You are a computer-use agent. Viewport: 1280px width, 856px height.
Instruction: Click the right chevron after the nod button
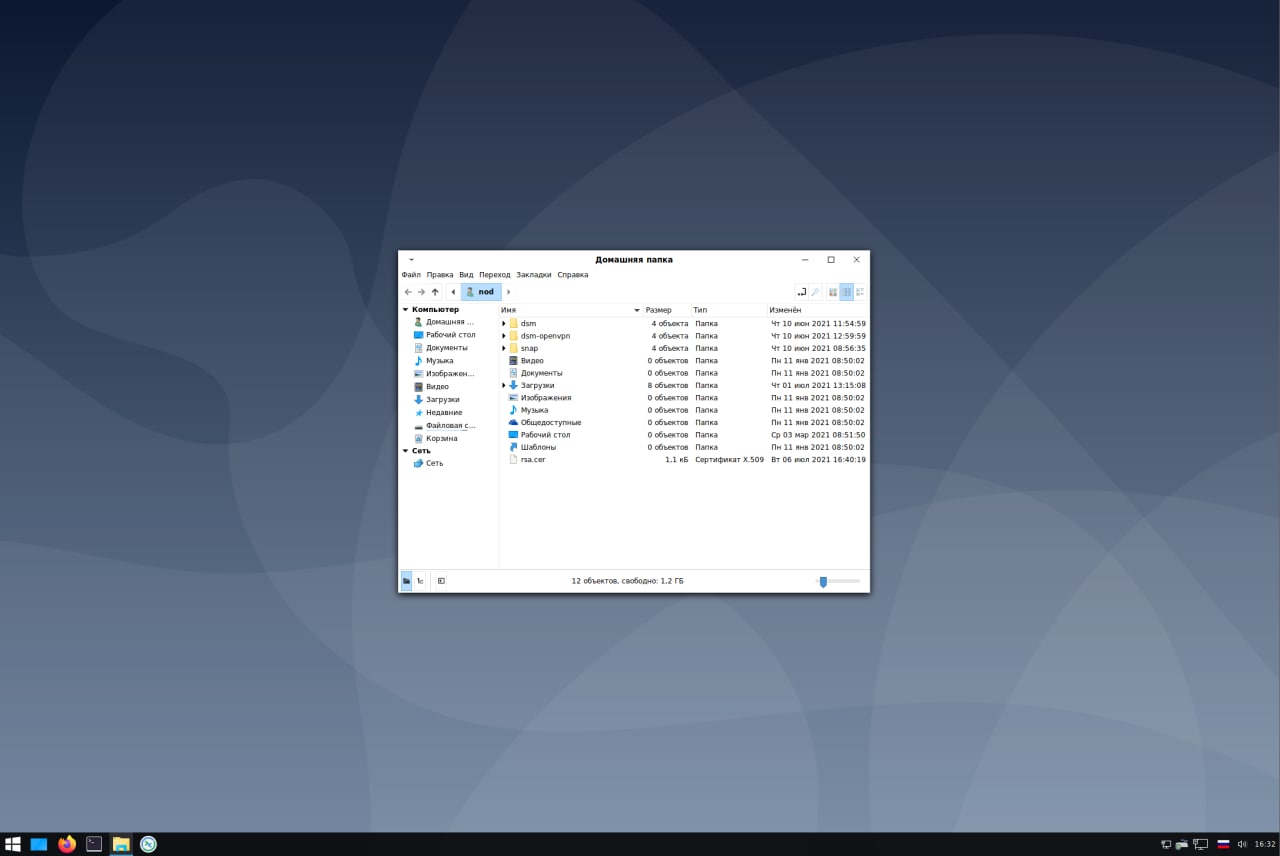coord(508,292)
